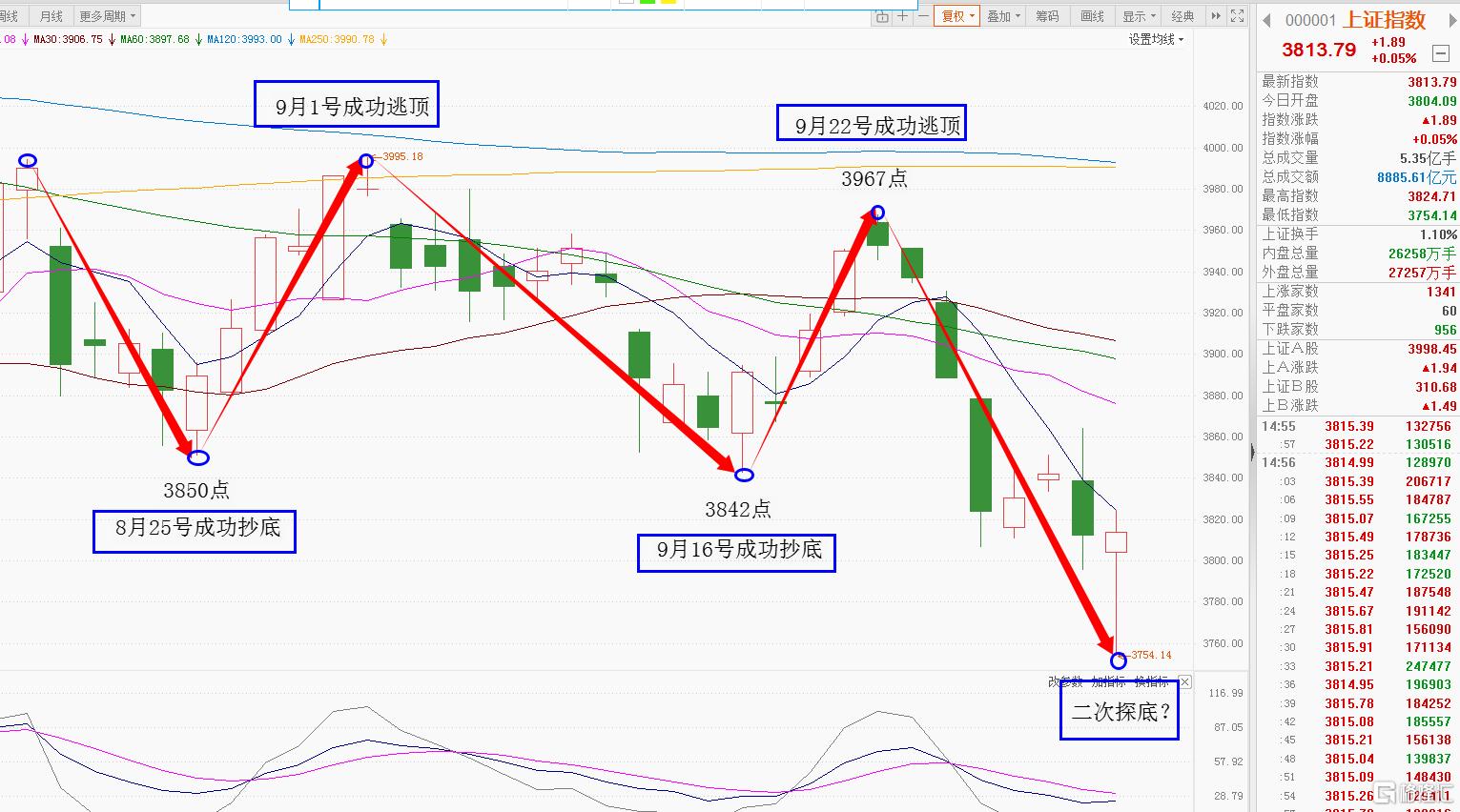
Task: Click the double-arrow more tools icon
Action: [x=1216, y=16]
